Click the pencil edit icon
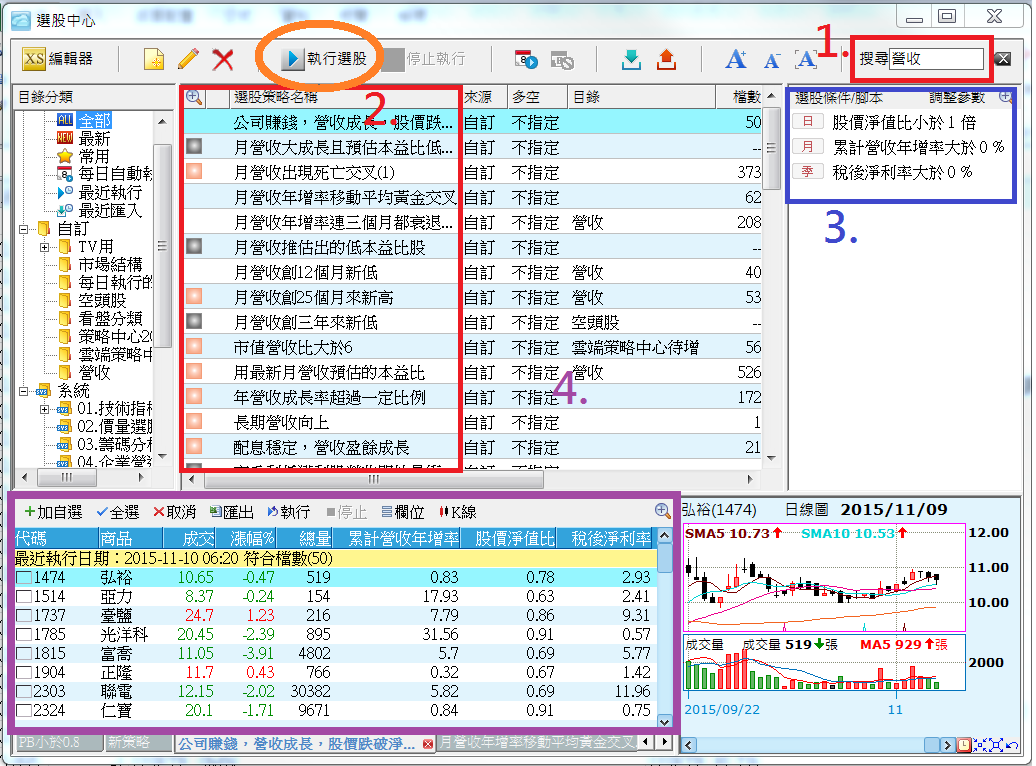1036x766 pixels. (188, 59)
